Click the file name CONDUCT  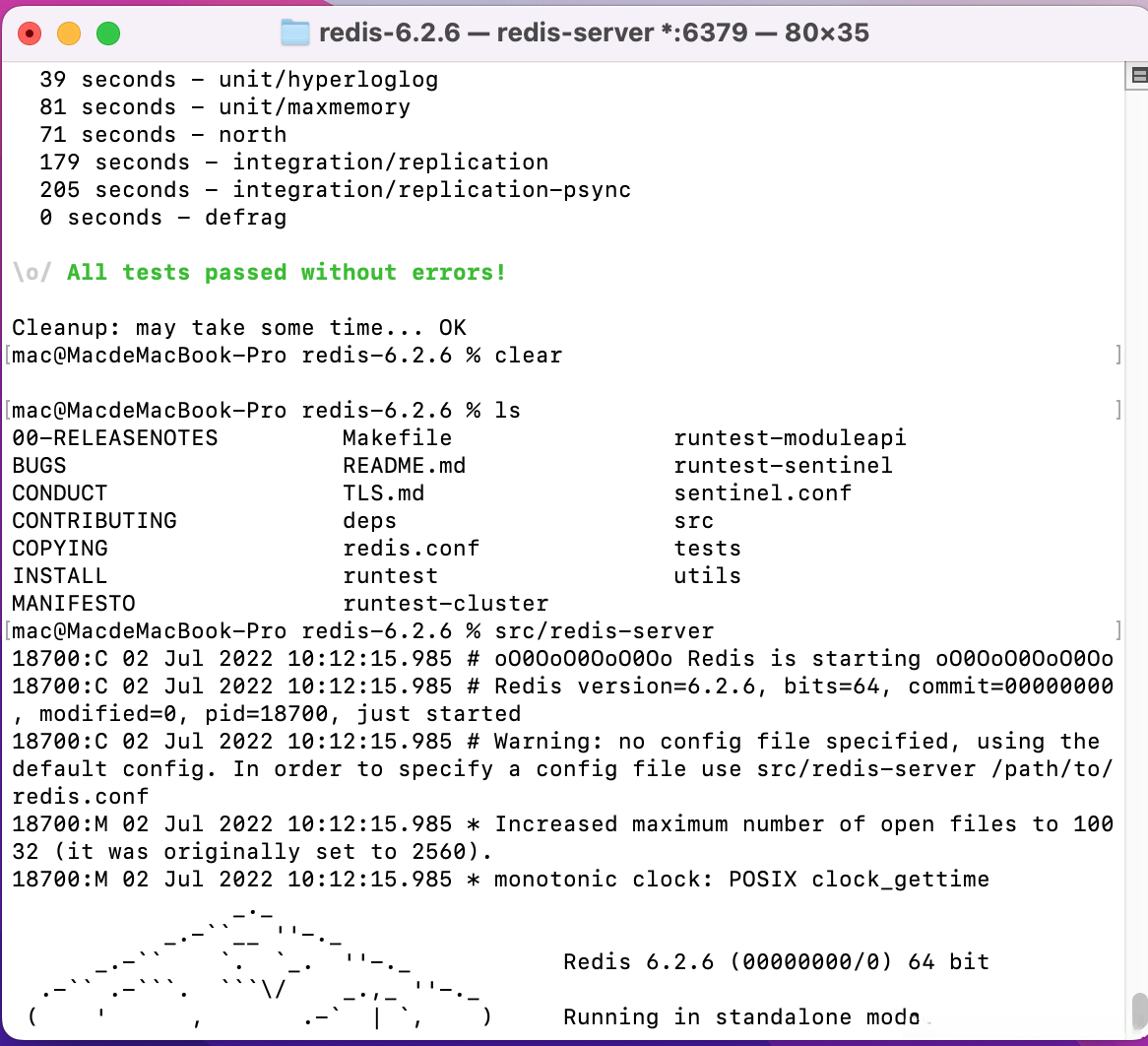pyautogui.click(x=59, y=493)
